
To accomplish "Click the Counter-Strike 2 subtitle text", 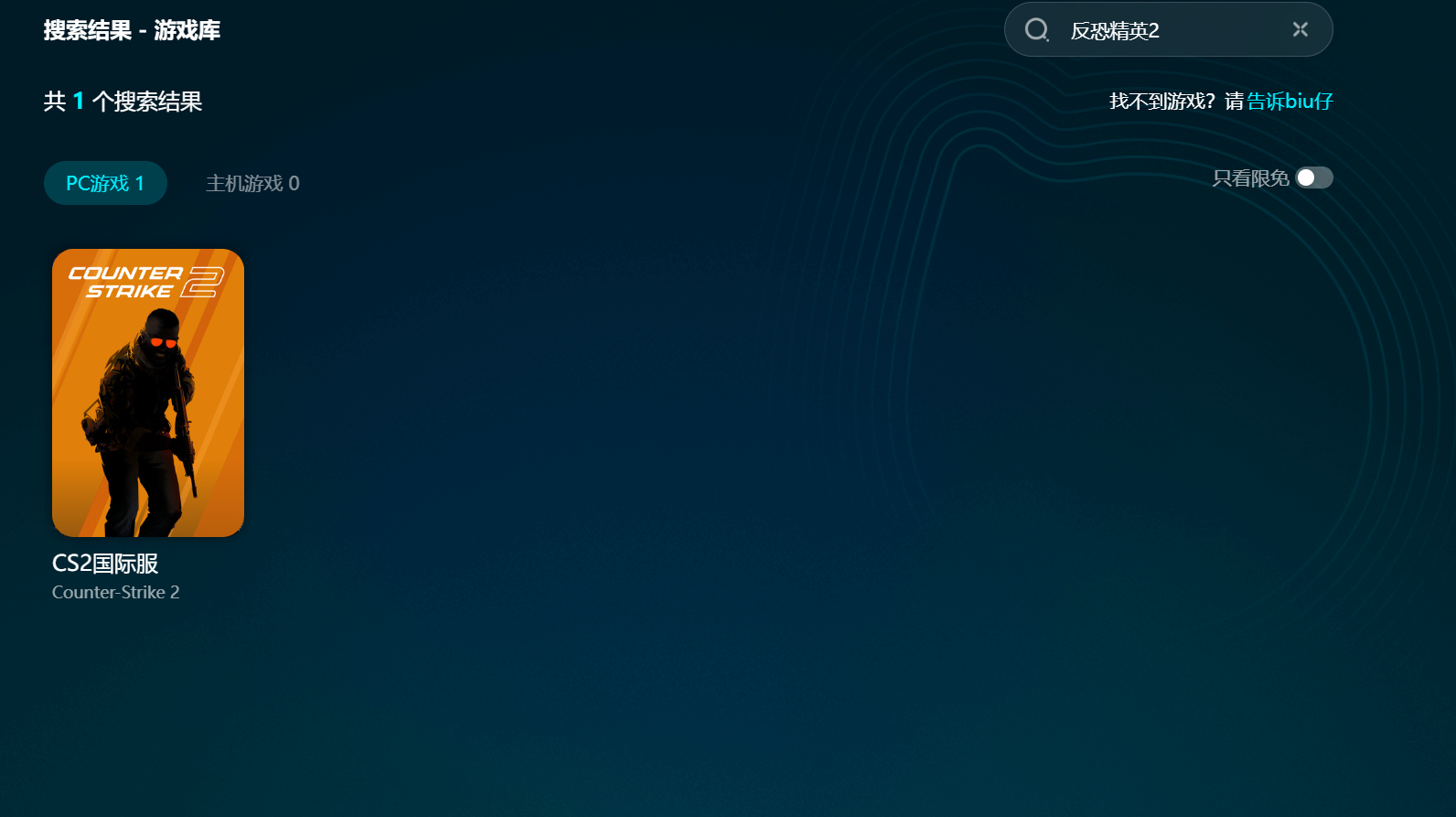I will tap(116, 592).
